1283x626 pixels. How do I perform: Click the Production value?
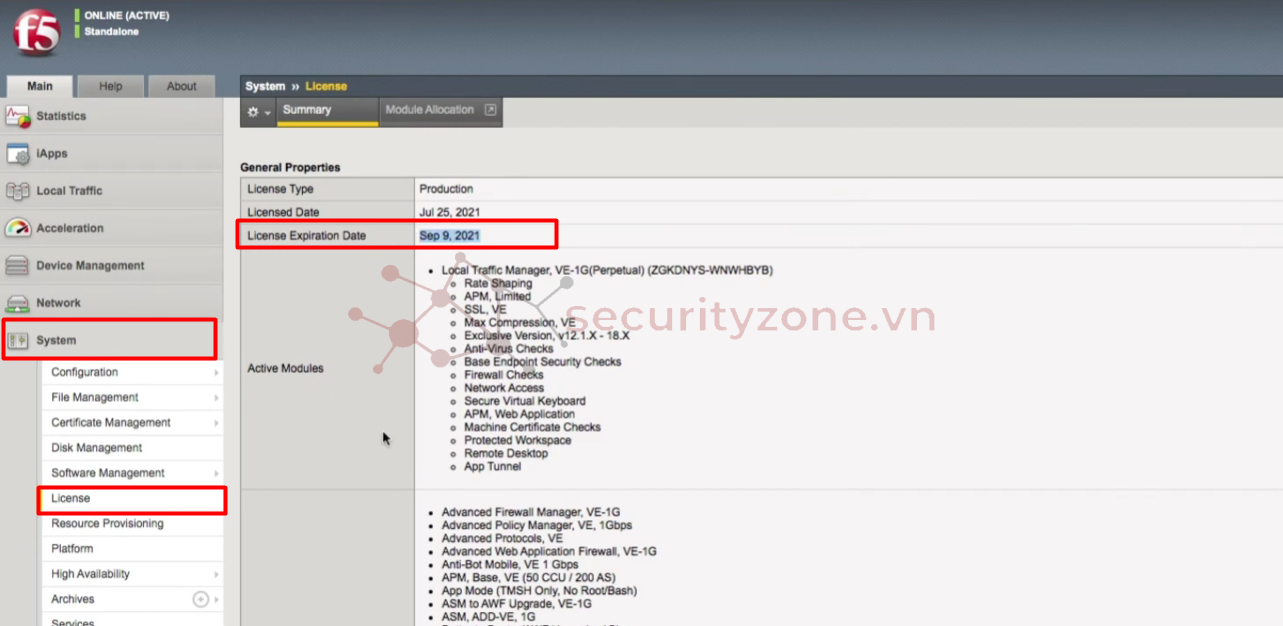pyautogui.click(x=446, y=189)
